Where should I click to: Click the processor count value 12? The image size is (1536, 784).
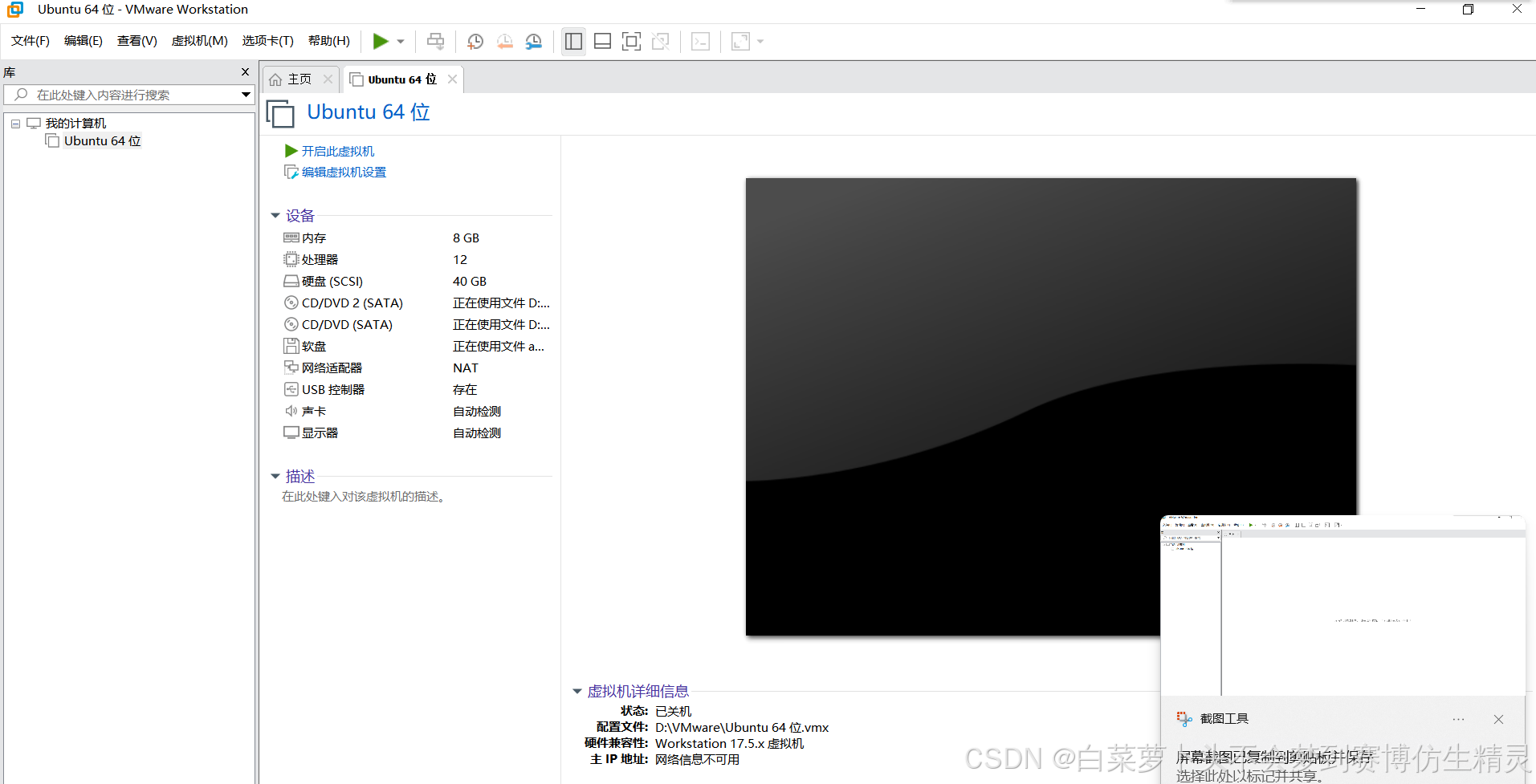[460, 260]
